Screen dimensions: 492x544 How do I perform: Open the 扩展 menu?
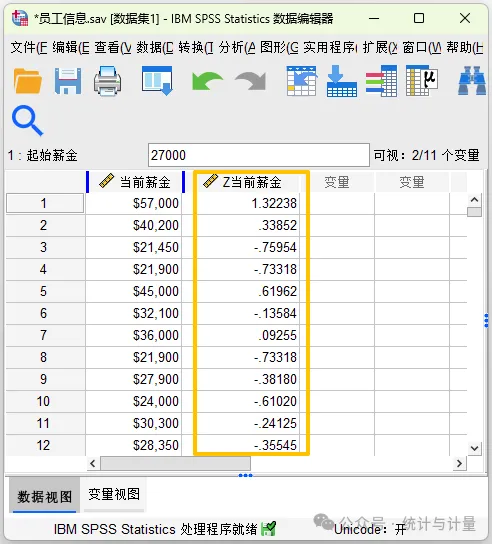[x=380, y=48]
